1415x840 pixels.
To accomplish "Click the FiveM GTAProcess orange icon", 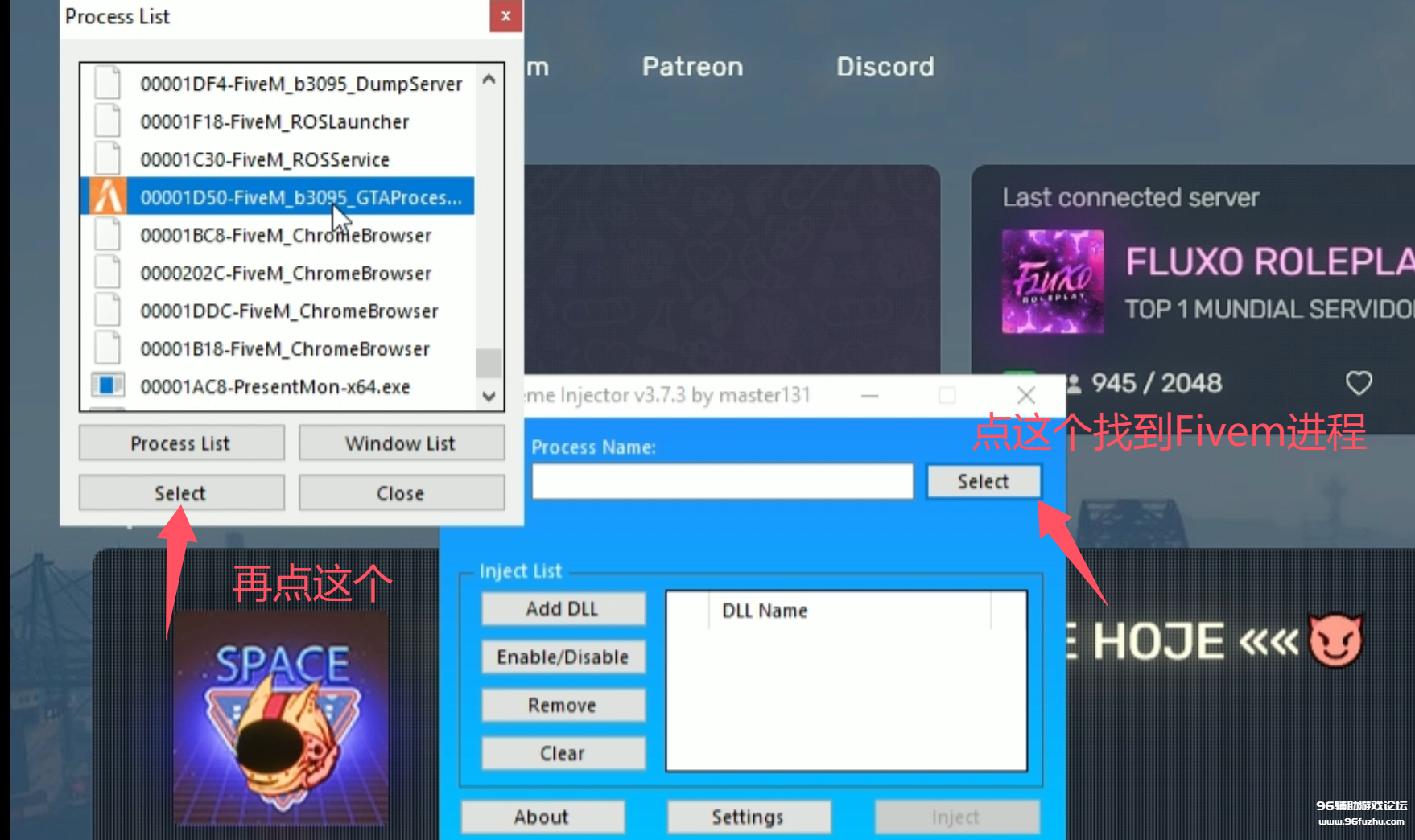I will point(107,197).
